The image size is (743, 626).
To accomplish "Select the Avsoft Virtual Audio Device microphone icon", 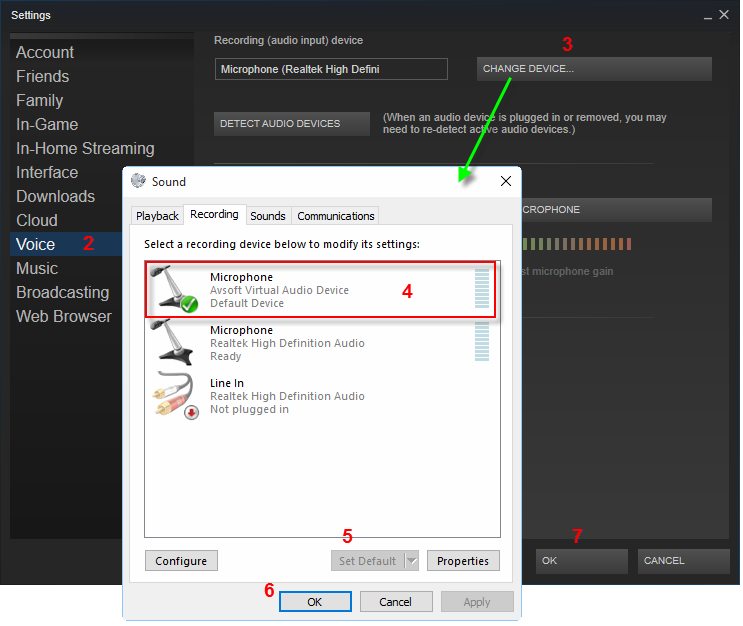I will (174, 289).
